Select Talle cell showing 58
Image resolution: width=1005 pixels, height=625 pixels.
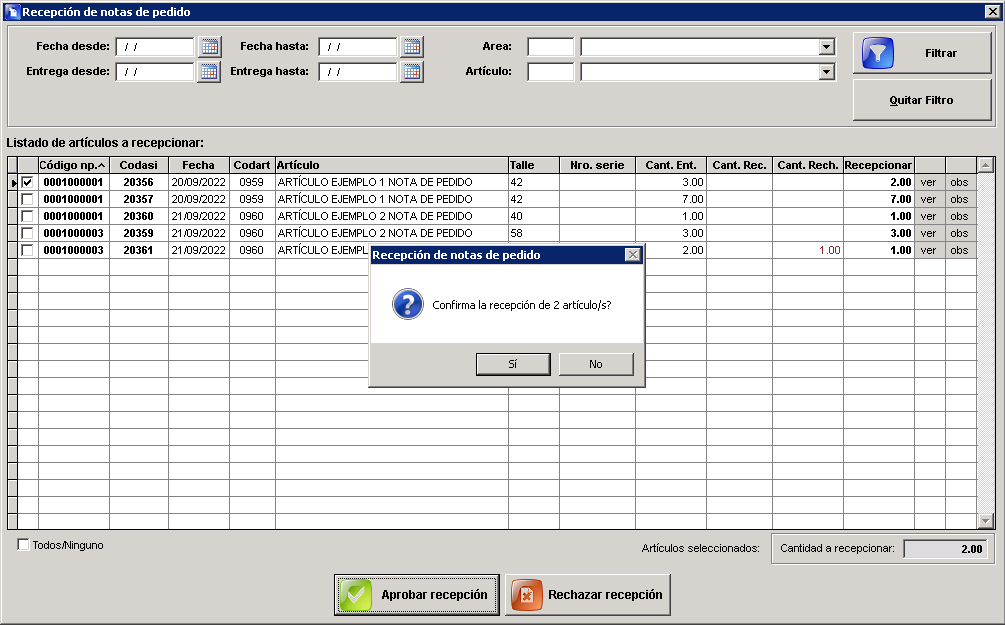pyautogui.click(x=534, y=233)
